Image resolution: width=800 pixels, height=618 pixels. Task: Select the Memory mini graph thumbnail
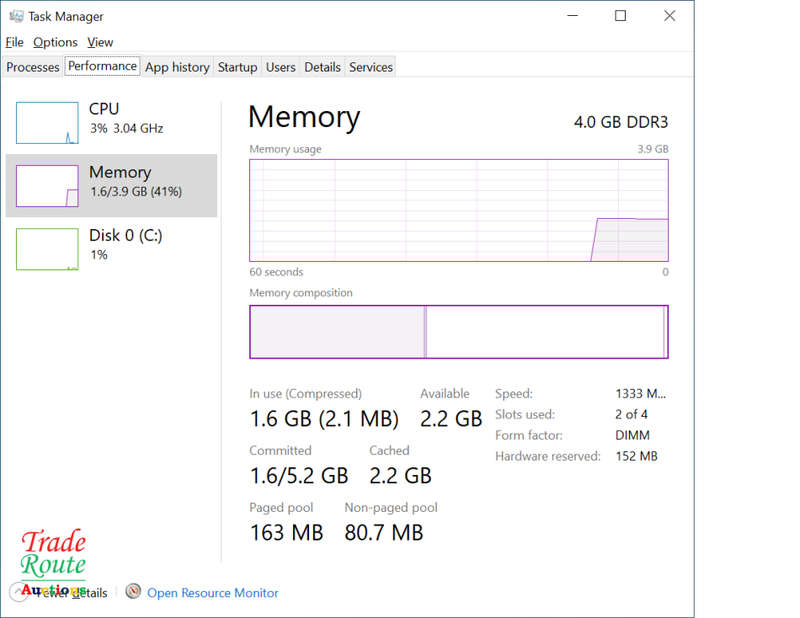[47, 186]
